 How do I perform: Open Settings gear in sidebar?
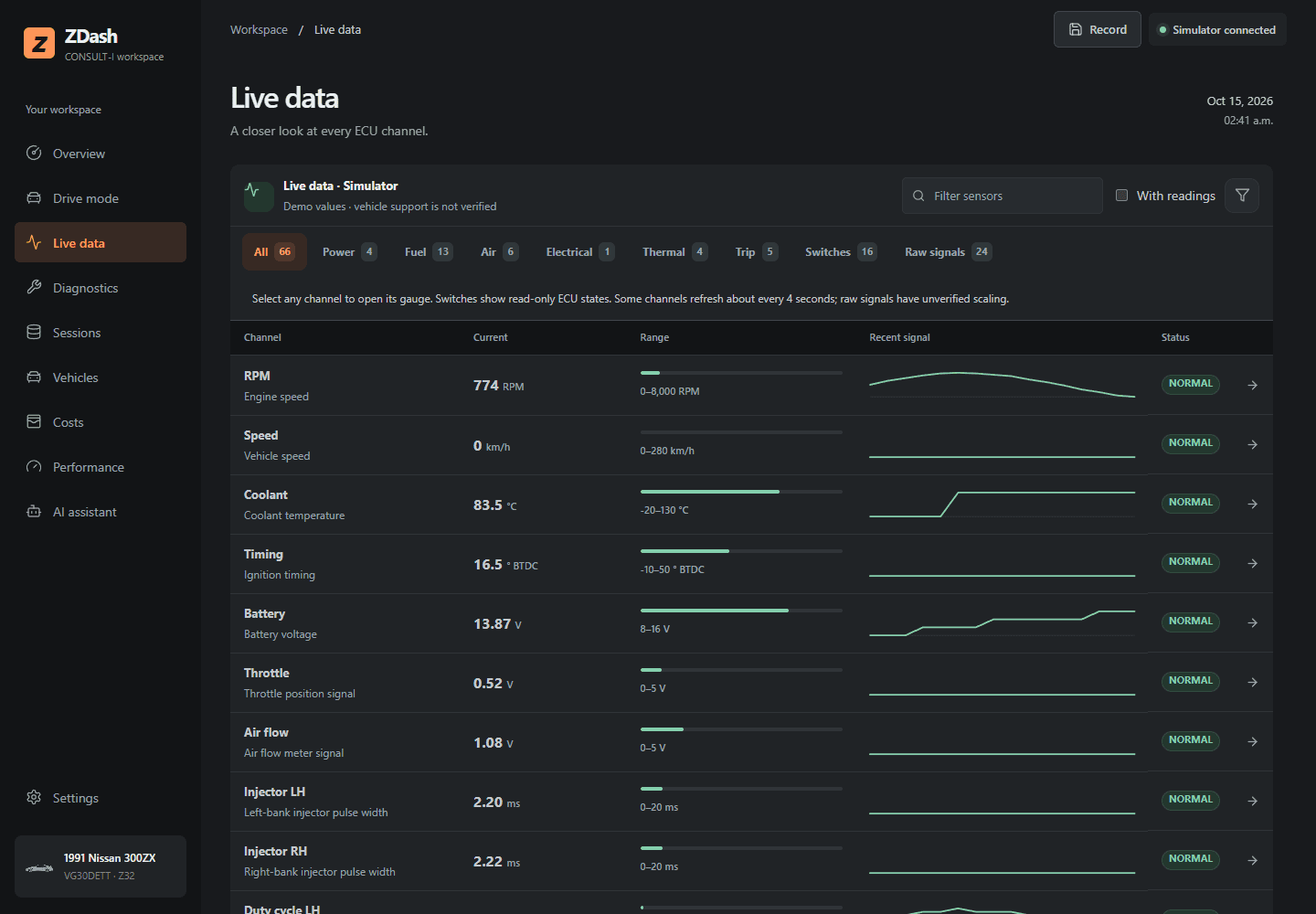click(101, 798)
